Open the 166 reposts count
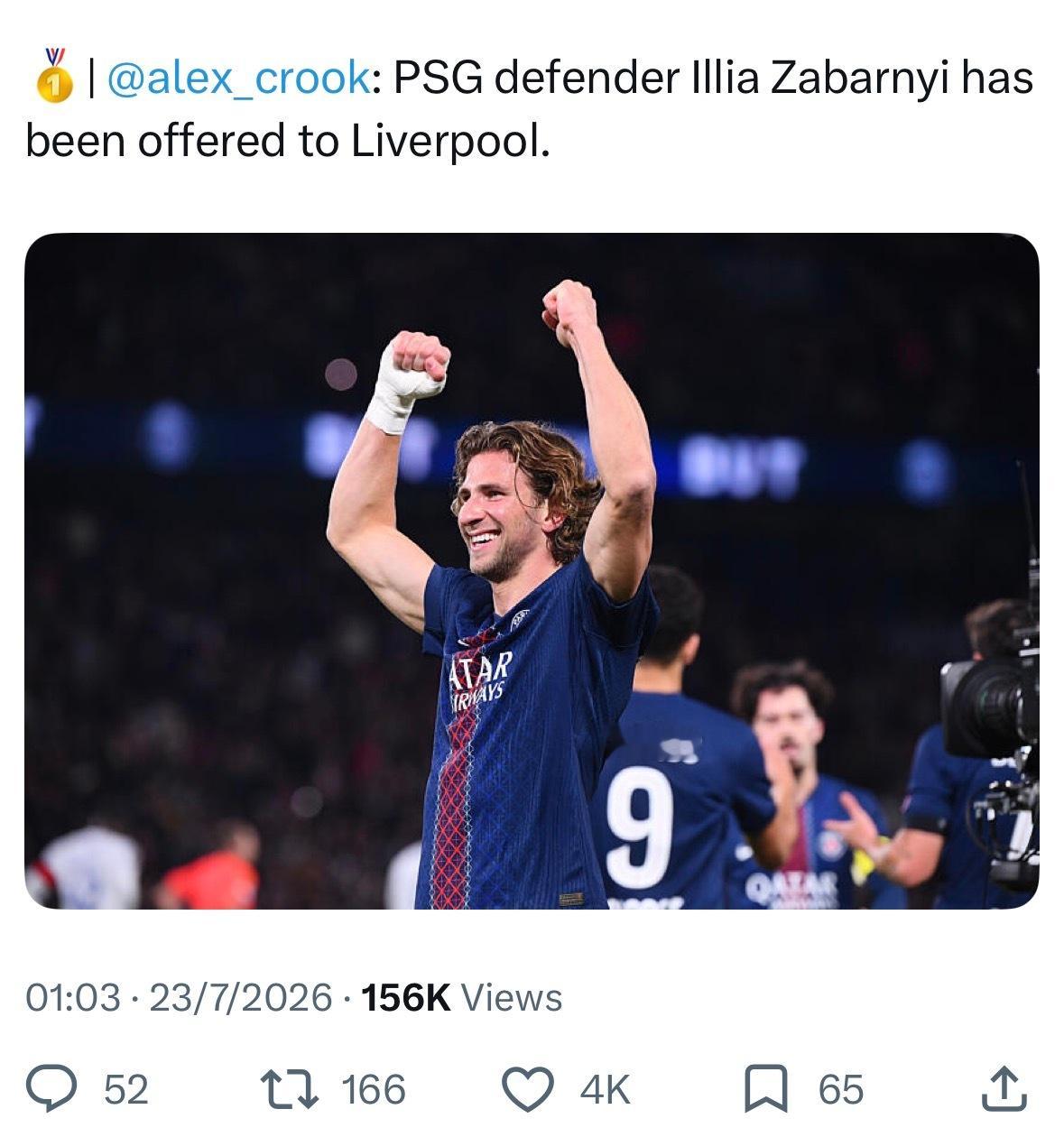Viewport: 1064px width, 1146px height. pyautogui.click(x=374, y=1089)
